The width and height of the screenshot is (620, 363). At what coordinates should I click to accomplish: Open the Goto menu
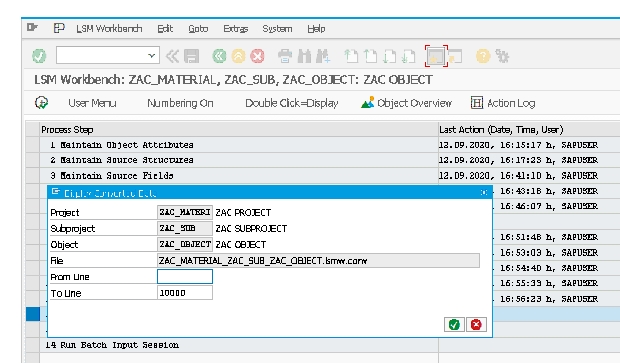pyautogui.click(x=198, y=28)
